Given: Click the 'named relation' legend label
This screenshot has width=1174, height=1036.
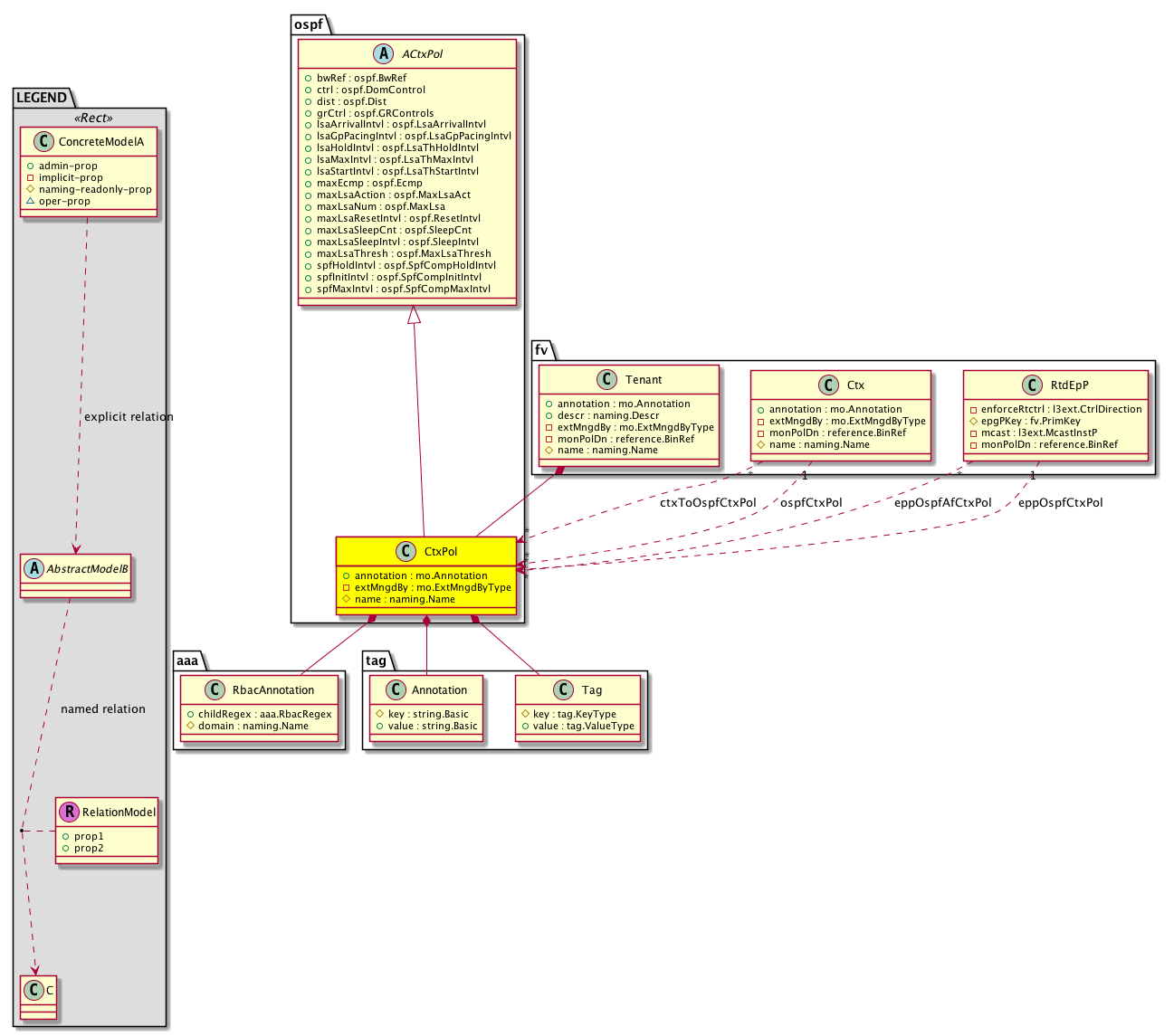Looking at the screenshot, I should (103, 709).
